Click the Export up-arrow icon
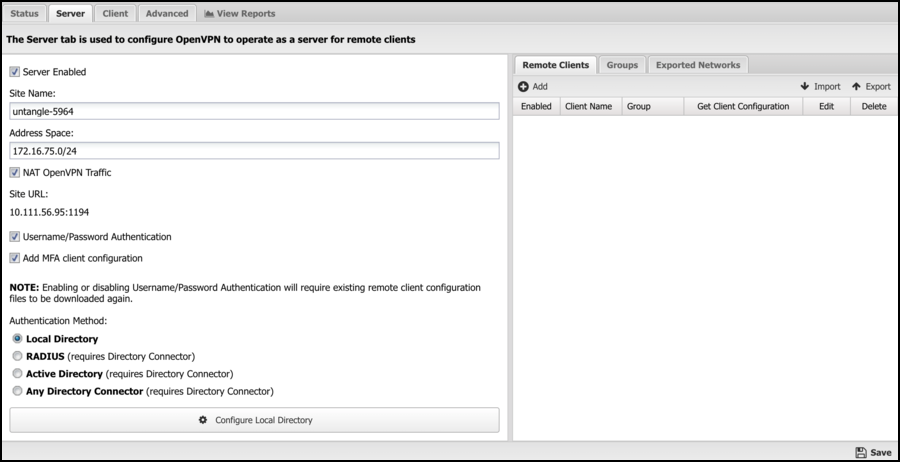The height and width of the screenshot is (462, 900). 856,87
